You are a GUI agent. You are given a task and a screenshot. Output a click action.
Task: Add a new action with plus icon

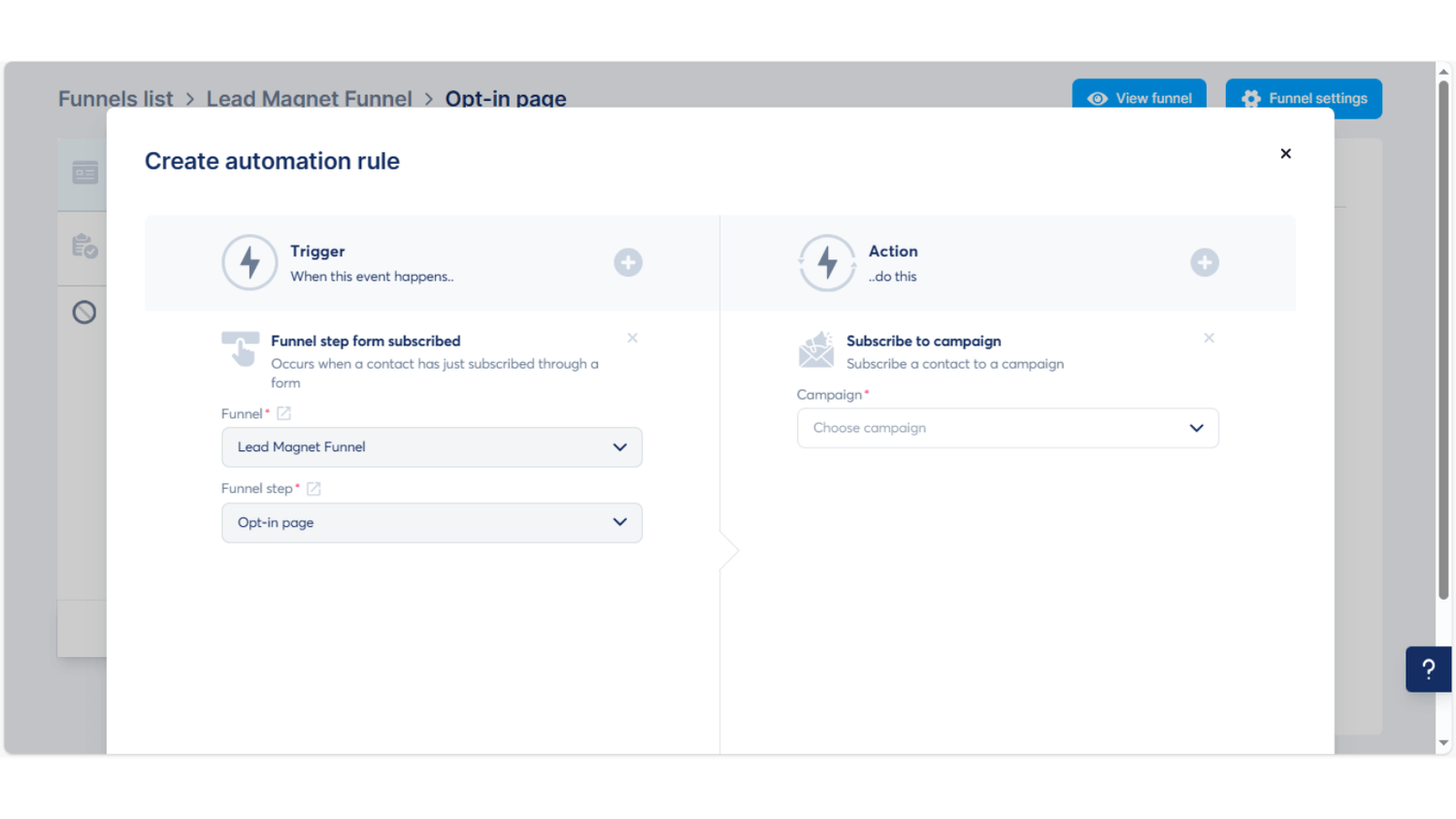pos(1205,262)
